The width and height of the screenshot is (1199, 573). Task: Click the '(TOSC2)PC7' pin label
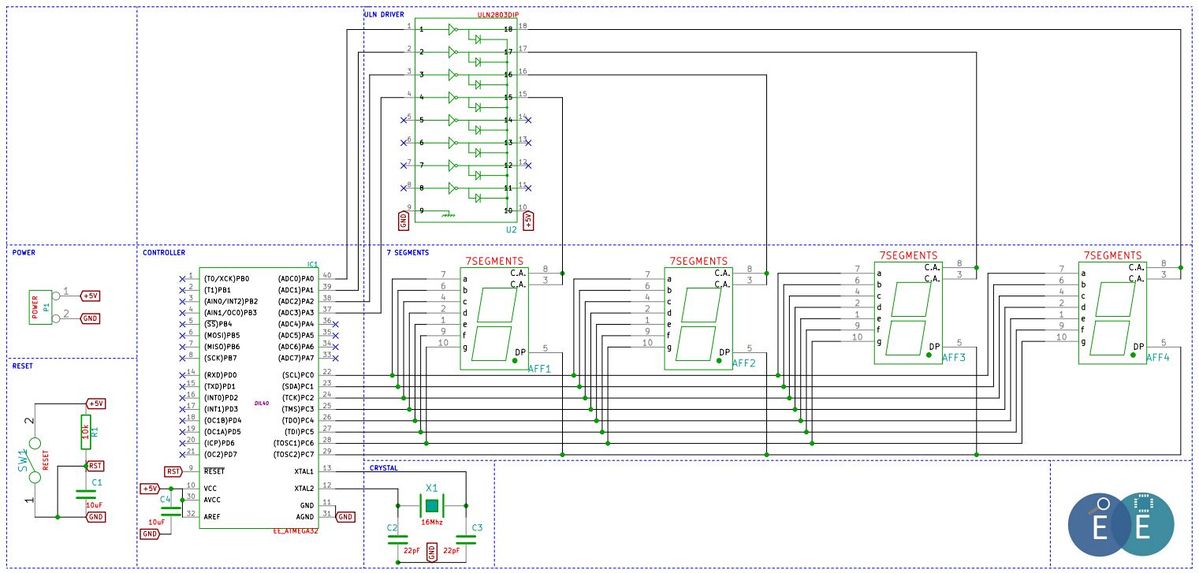(x=294, y=454)
